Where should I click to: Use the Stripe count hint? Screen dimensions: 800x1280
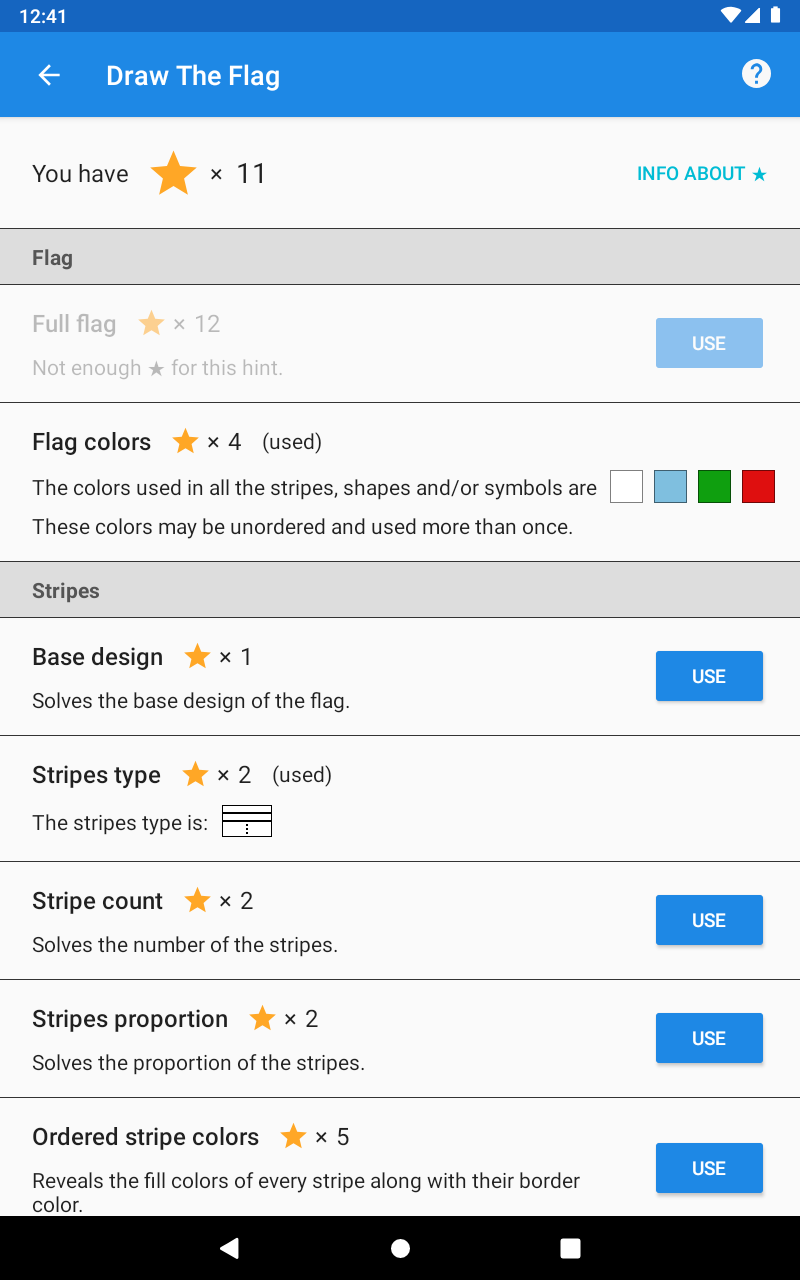tap(709, 920)
